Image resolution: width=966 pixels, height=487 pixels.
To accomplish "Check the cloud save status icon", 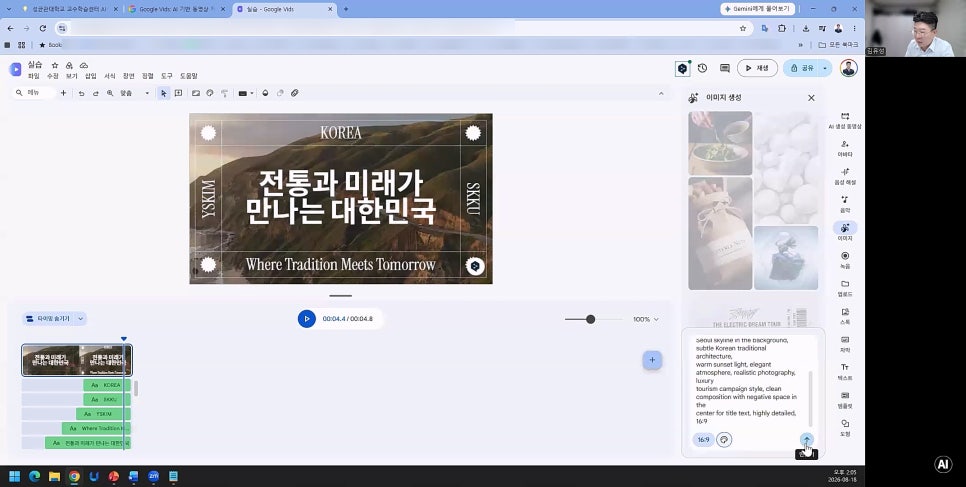I will pyautogui.click(x=84, y=65).
